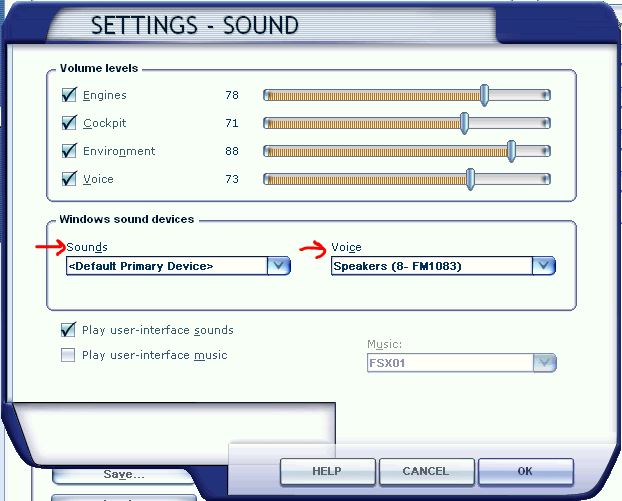622x501 pixels.
Task: Click the CANCEL button
Action: (426, 472)
